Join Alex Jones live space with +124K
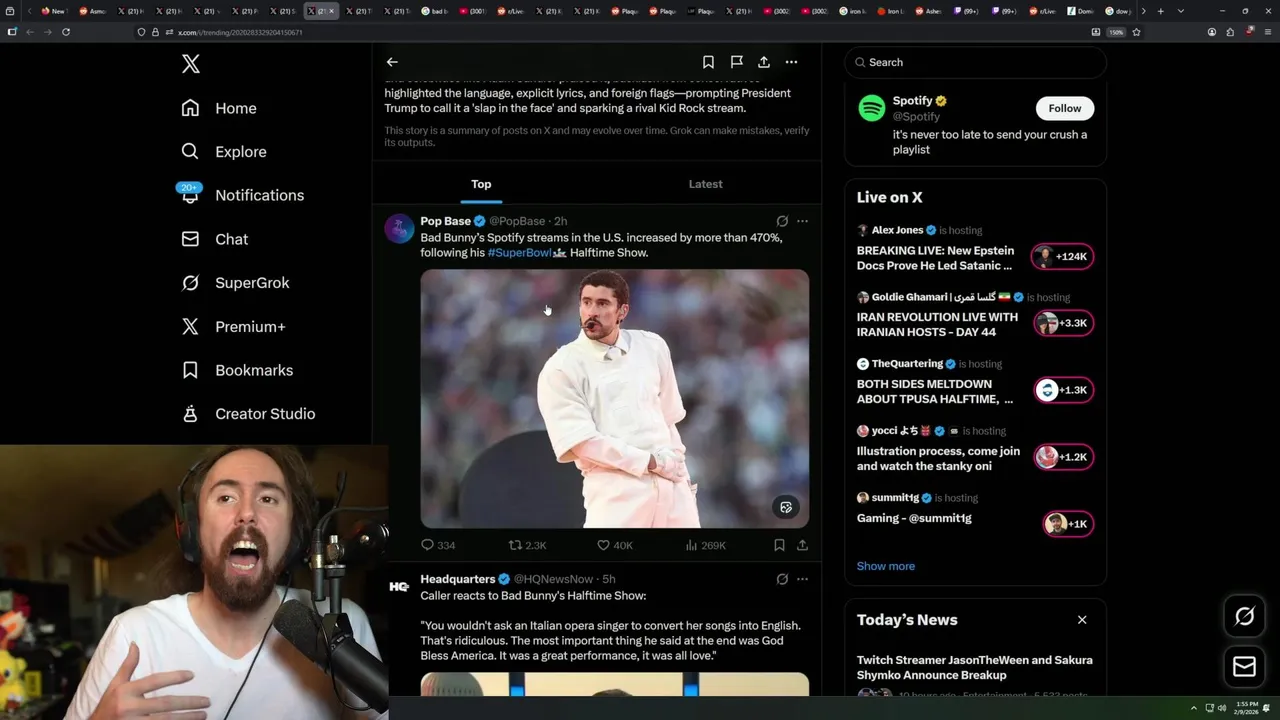This screenshot has width=1280, height=720. click(x=1063, y=257)
